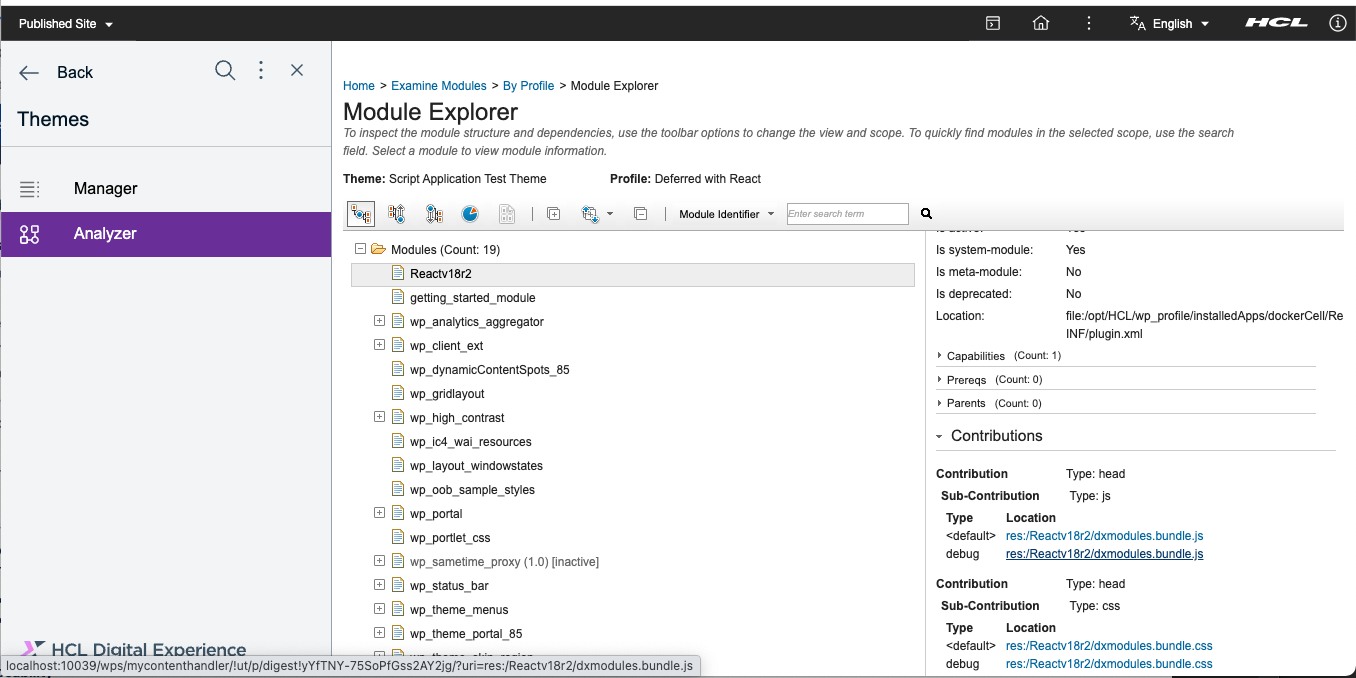This screenshot has height=678, width=1356.
Task: Open the Published Site dropdown
Action: (66, 23)
